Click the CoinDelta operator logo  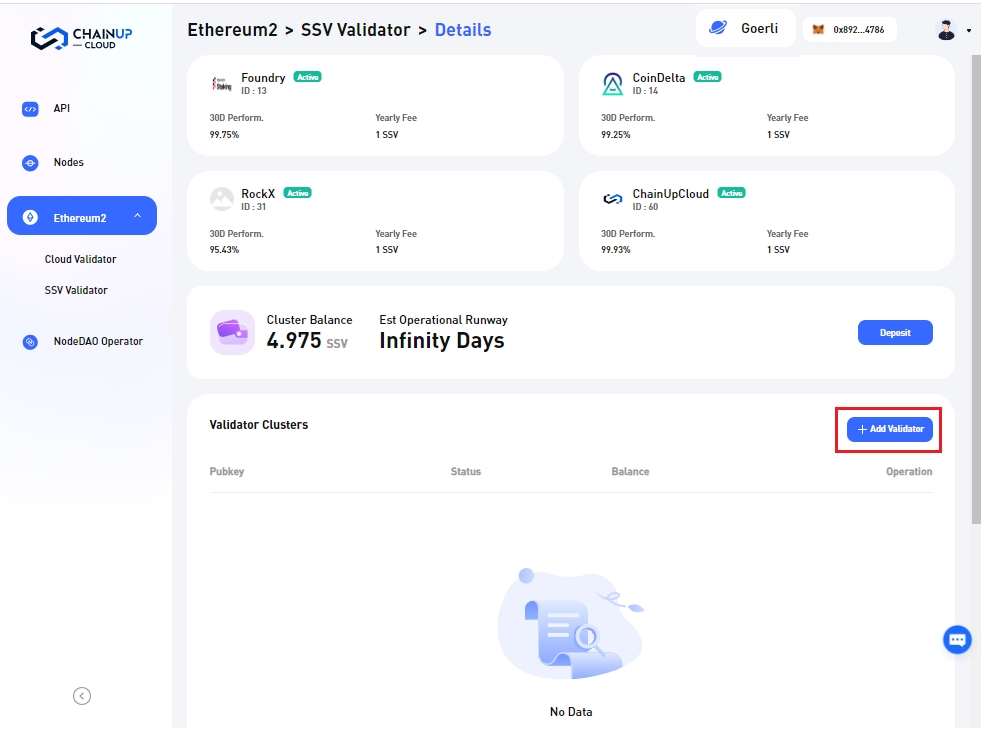[613, 84]
